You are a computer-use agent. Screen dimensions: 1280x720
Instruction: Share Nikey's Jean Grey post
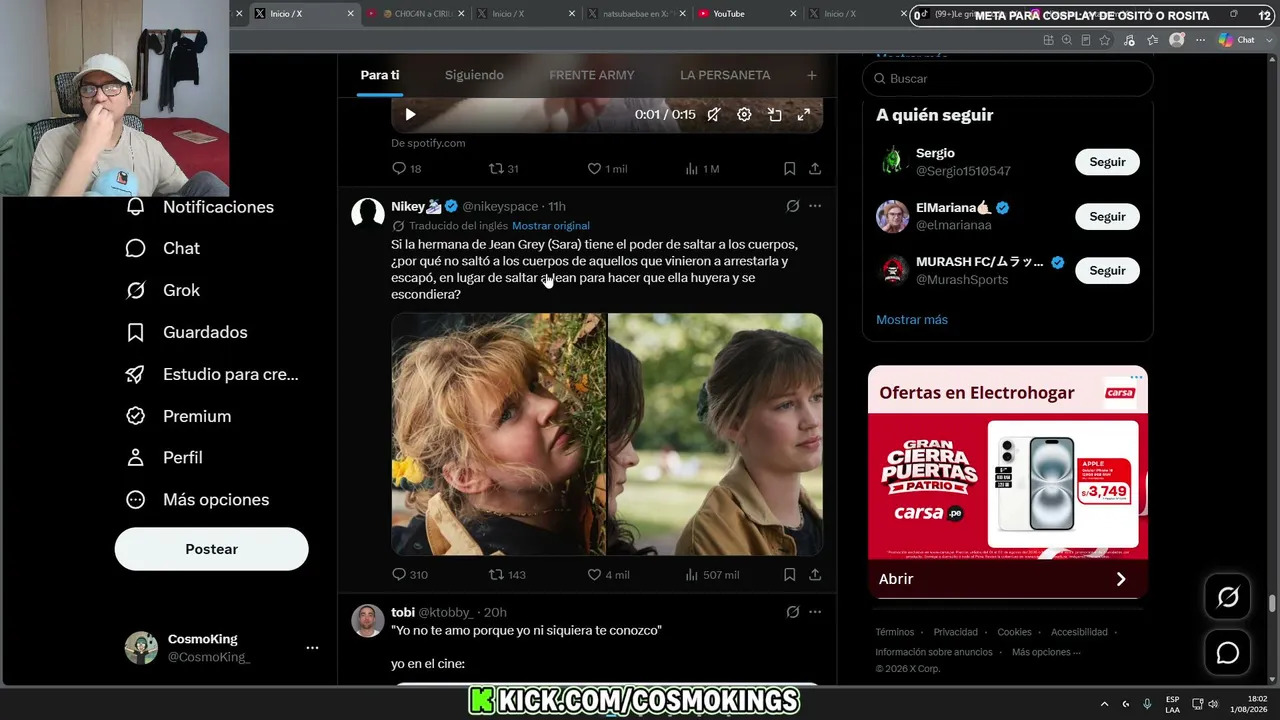click(815, 575)
